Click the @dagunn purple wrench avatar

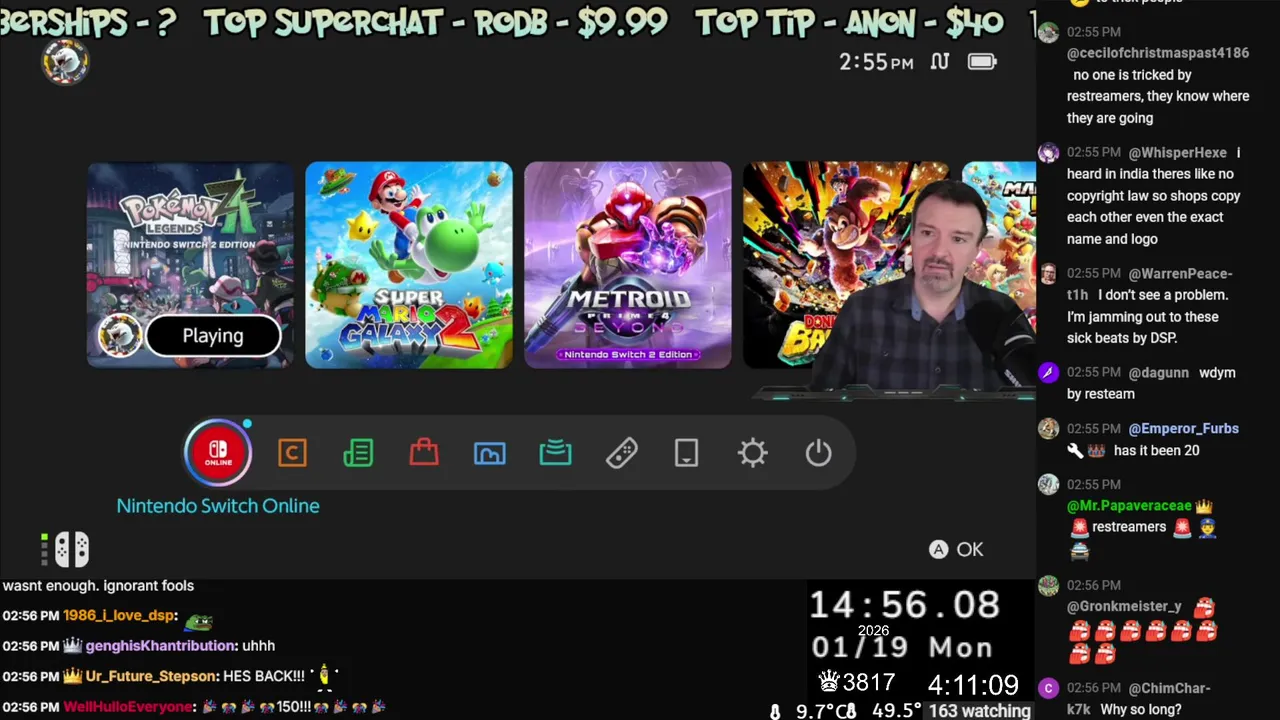tap(1048, 373)
